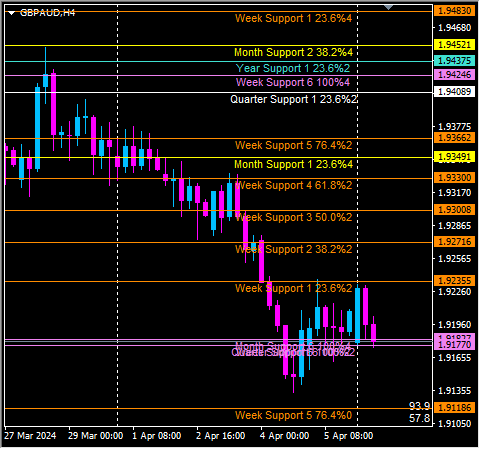The image size is (480, 449).
Task: Select the 1.91770 violet price label
Action: pyautogui.click(x=454, y=345)
